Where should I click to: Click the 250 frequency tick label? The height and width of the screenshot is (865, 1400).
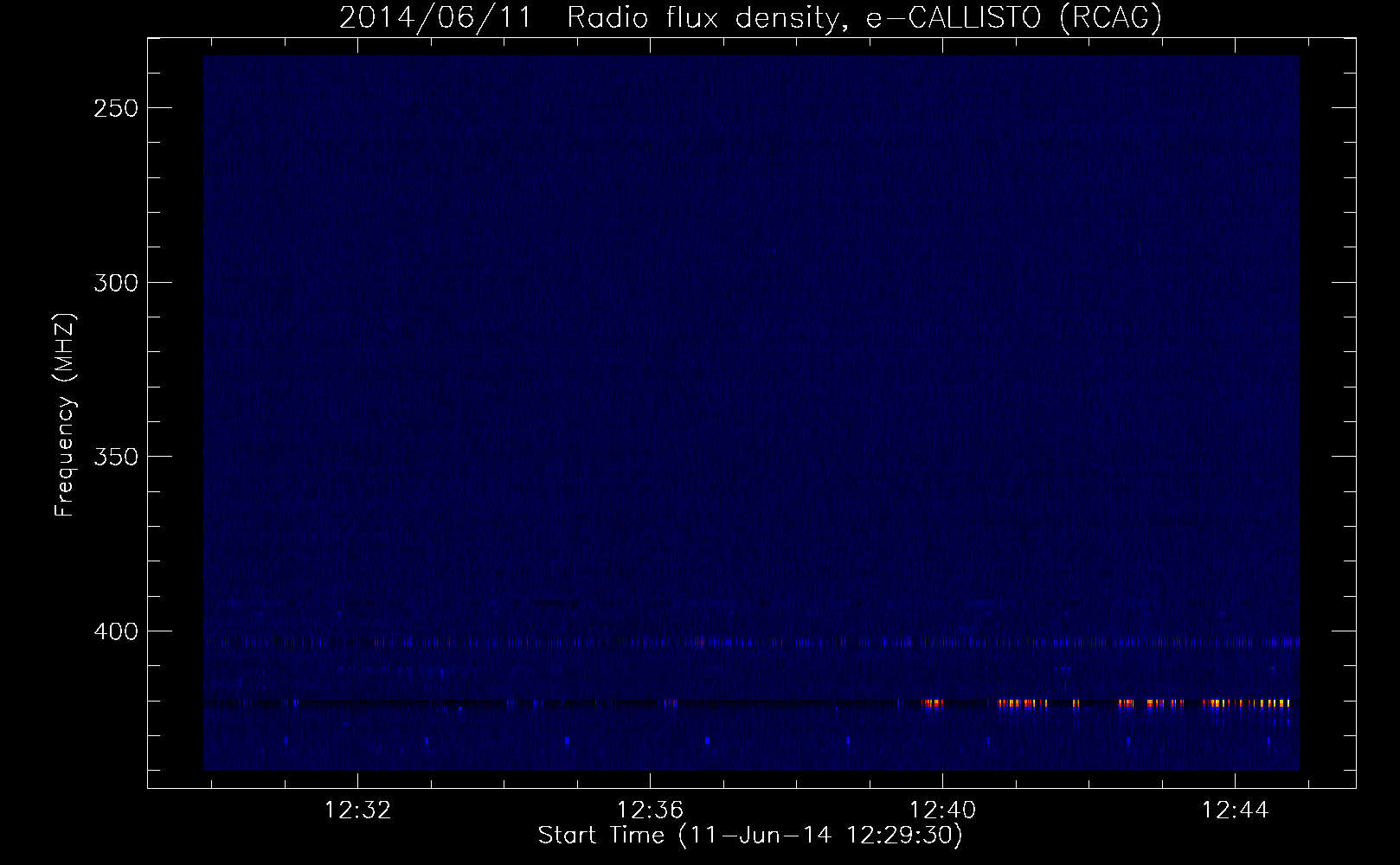tap(115, 108)
